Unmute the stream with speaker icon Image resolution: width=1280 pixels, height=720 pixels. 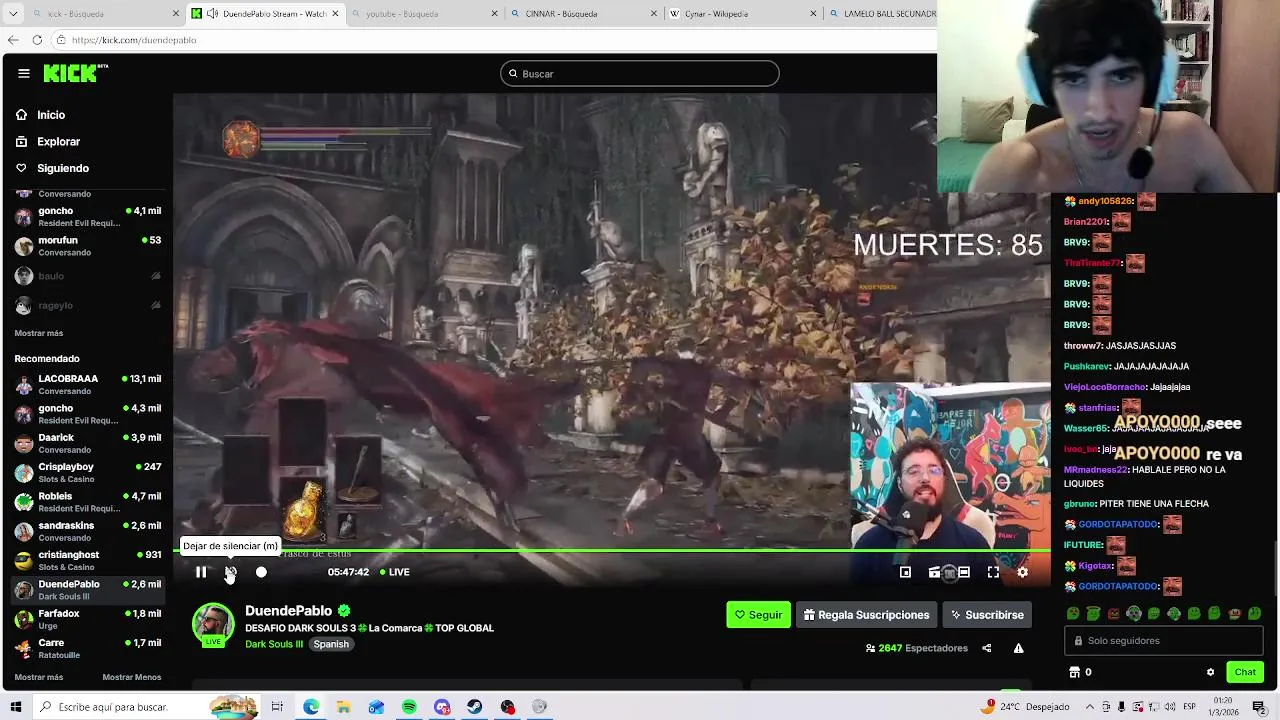tap(230, 572)
